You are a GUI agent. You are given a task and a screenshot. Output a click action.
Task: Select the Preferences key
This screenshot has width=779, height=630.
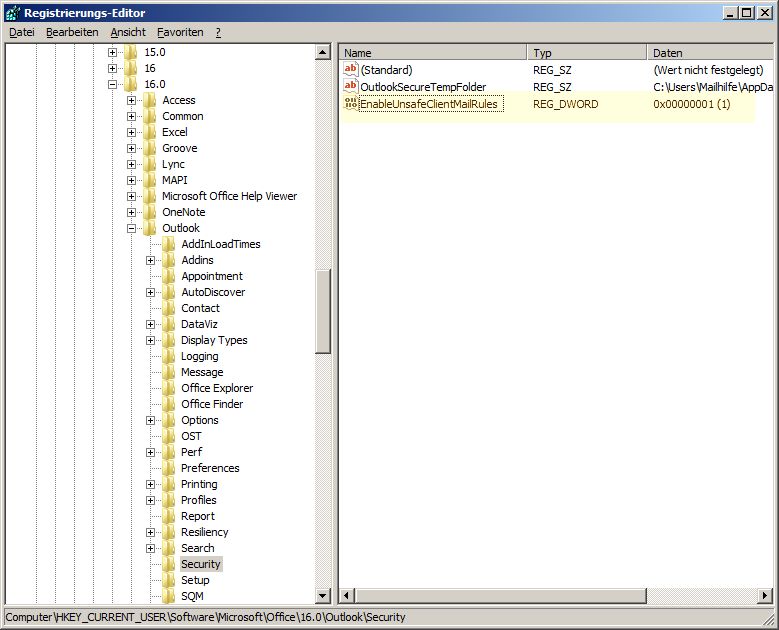click(x=210, y=468)
